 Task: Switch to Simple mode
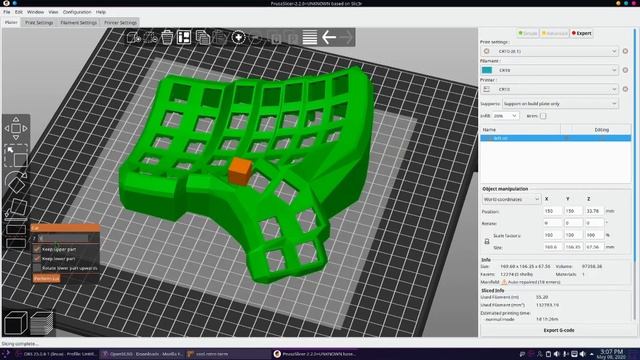tap(527, 33)
